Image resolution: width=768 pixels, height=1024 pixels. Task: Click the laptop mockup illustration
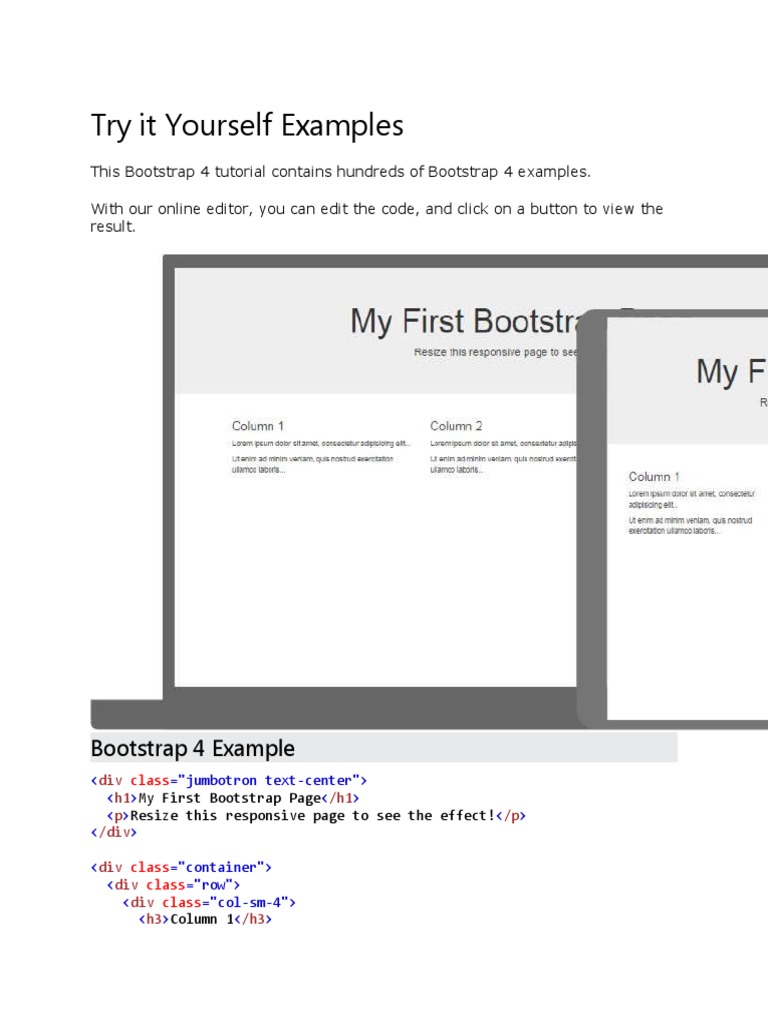click(x=429, y=492)
